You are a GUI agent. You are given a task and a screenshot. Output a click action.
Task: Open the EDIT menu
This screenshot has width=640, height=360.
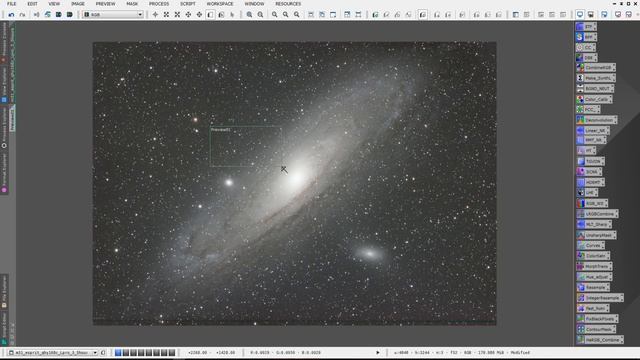tap(32, 4)
